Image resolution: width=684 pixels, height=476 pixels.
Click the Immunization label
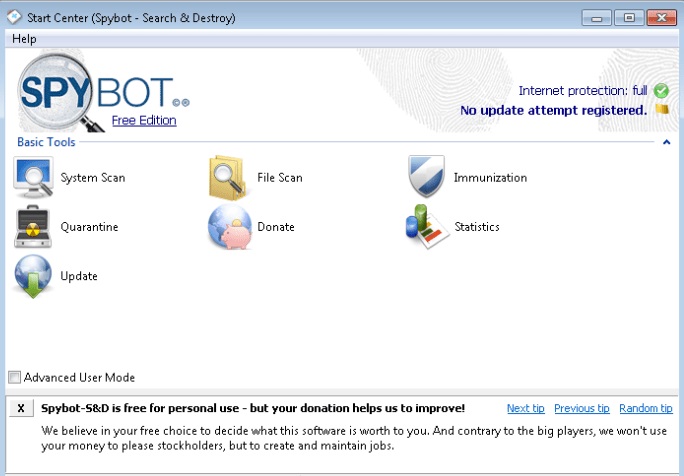pyautogui.click(x=490, y=178)
